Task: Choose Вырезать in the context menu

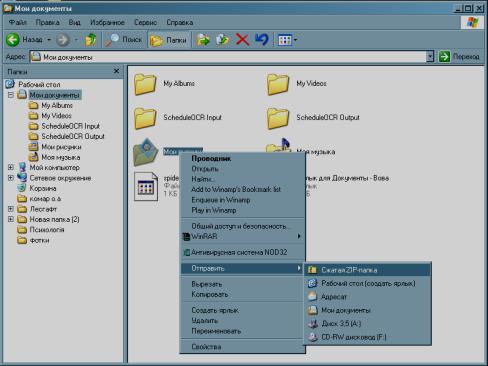Action: point(242,284)
